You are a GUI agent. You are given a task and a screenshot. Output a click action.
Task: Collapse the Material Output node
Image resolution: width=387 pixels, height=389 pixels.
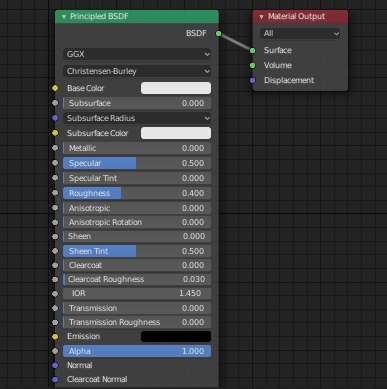pyautogui.click(x=261, y=17)
